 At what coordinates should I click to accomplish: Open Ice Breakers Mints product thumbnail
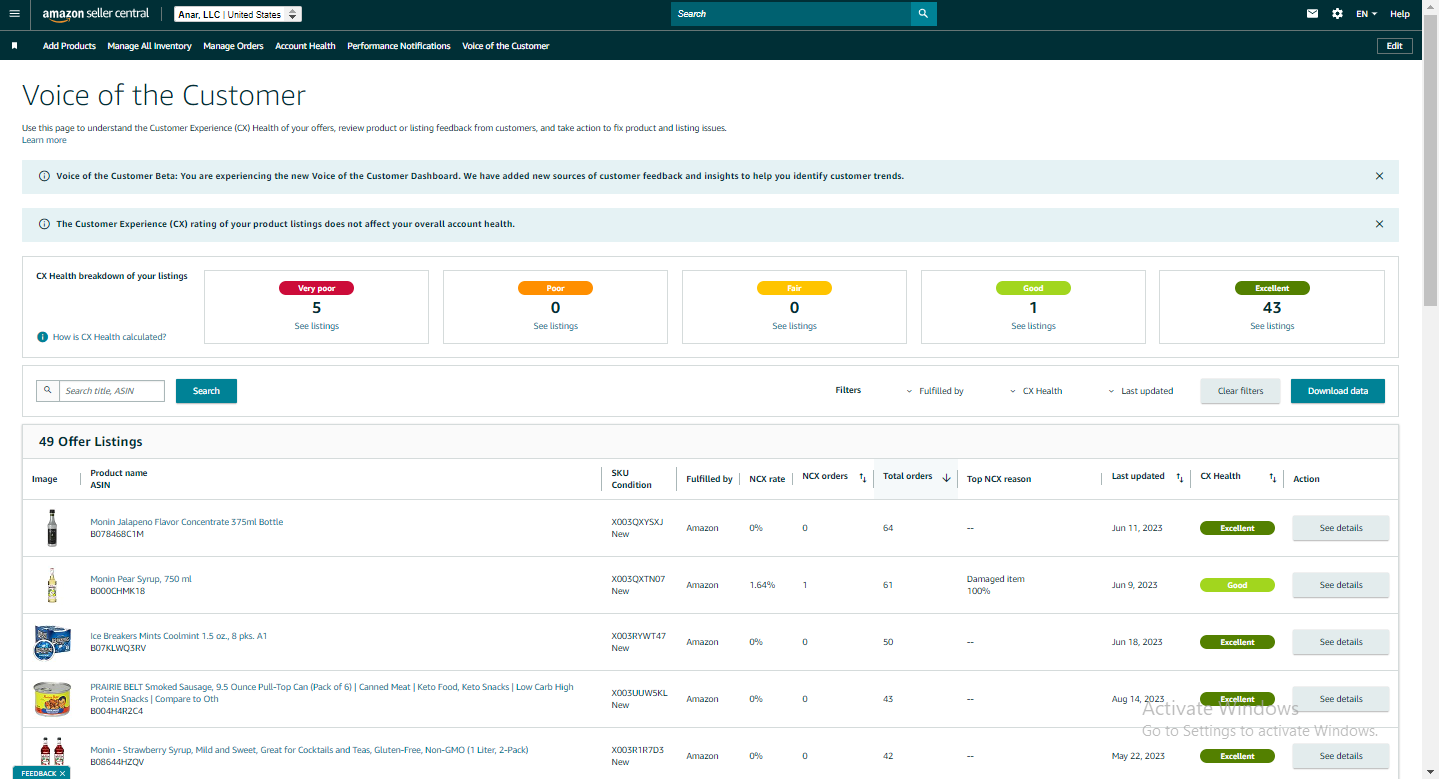(52, 642)
